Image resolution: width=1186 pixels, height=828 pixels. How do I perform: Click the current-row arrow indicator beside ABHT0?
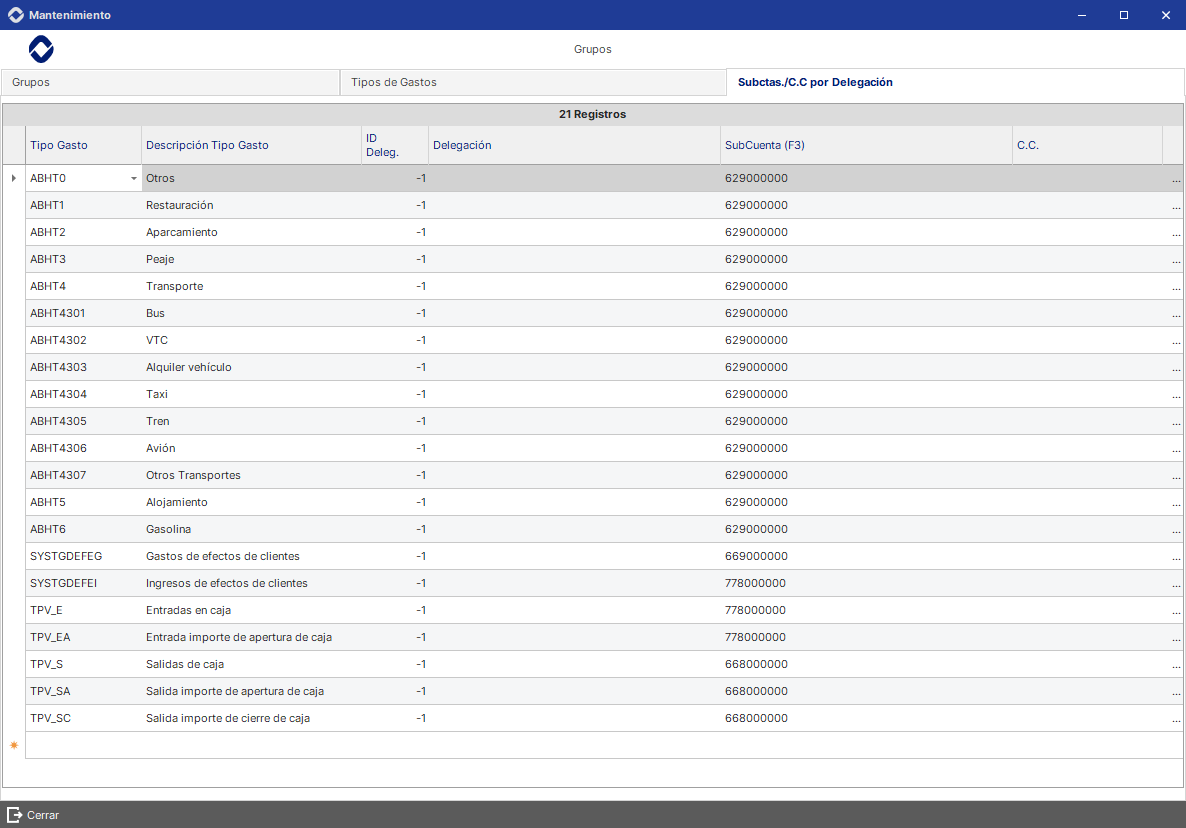[x=14, y=178]
